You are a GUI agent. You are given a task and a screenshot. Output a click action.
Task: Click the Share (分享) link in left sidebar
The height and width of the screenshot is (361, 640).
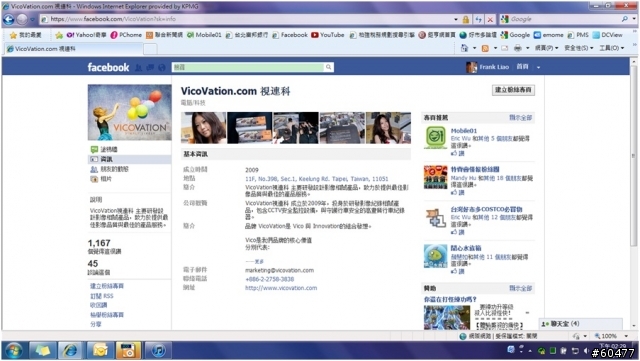click(x=96, y=324)
